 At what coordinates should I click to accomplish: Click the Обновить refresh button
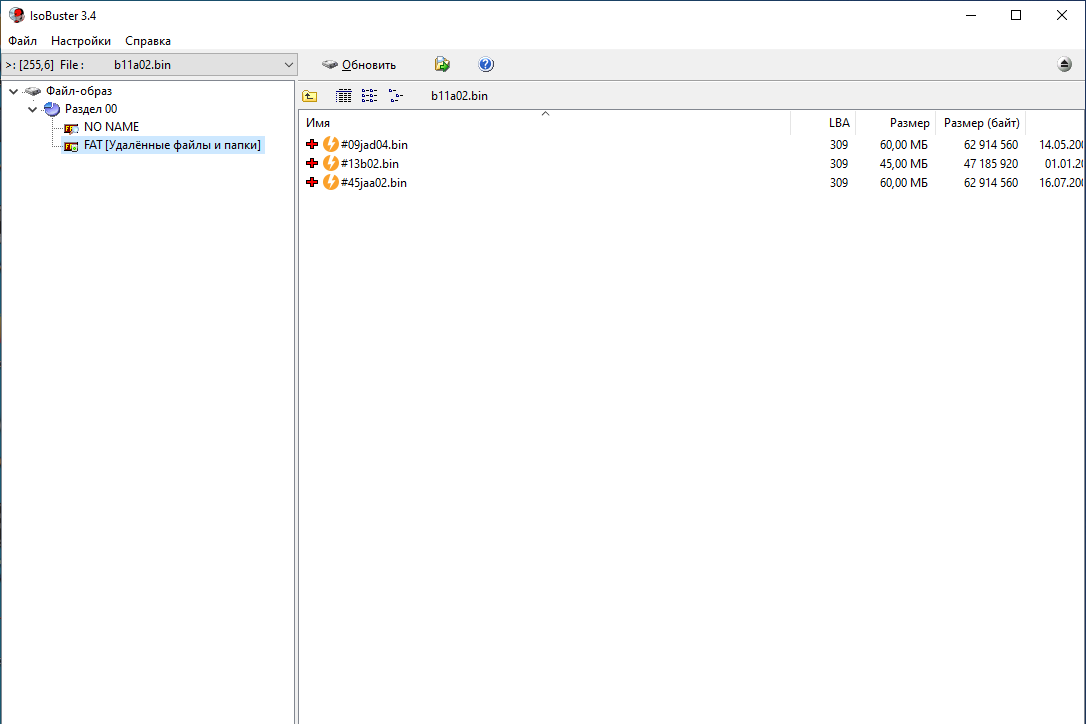(359, 65)
